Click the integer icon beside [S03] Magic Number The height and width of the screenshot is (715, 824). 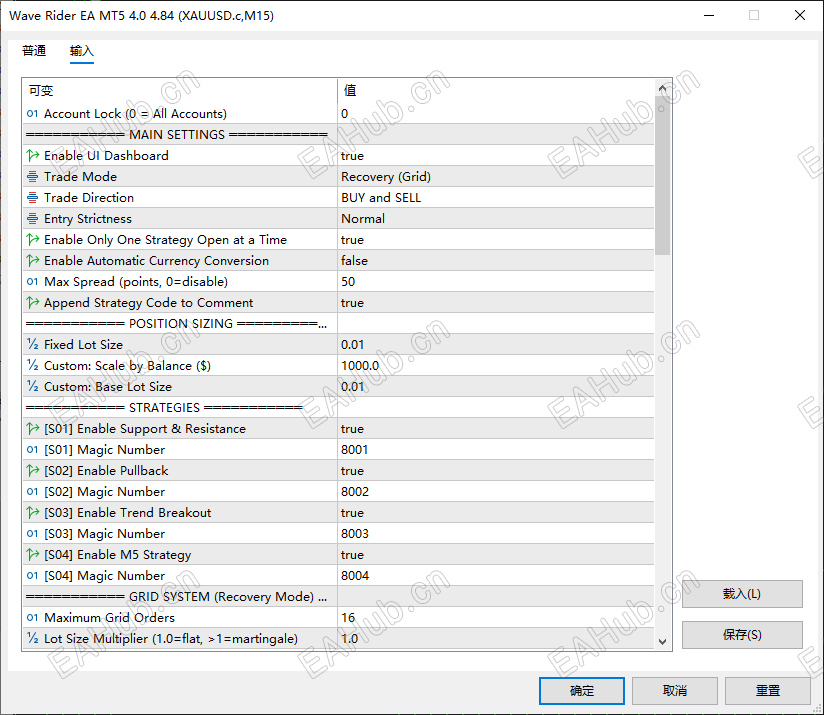[33, 534]
